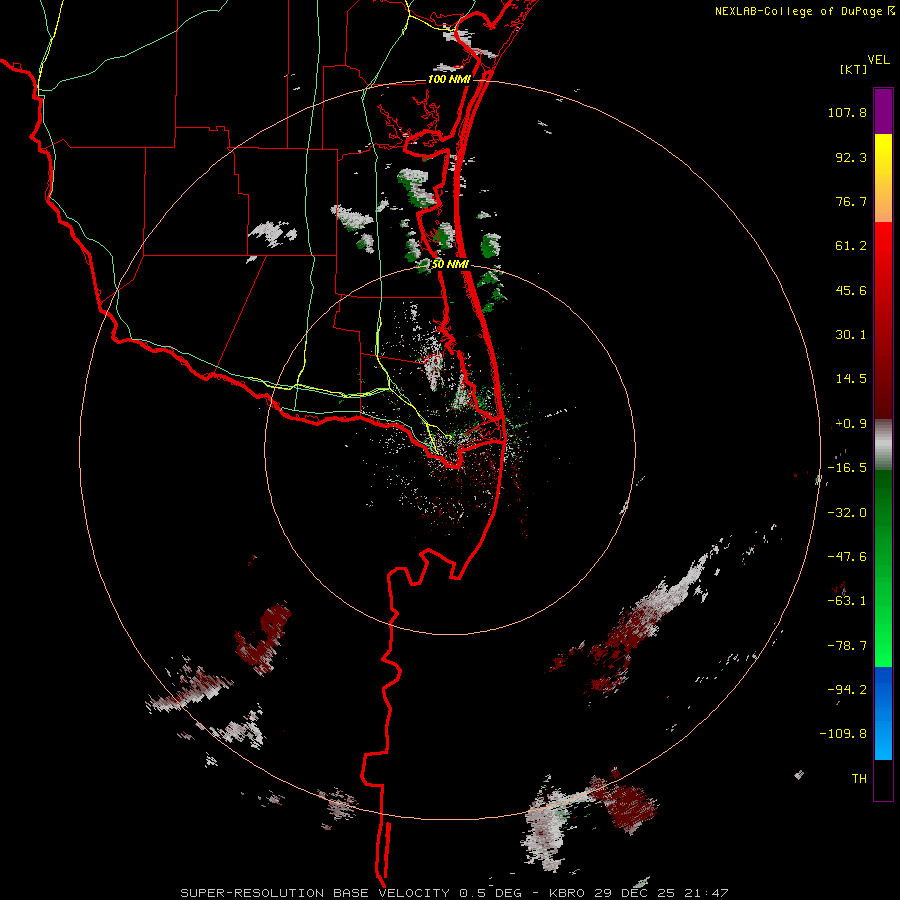
Task: Click the 107.8 value on velocity scale
Action: 847,112
